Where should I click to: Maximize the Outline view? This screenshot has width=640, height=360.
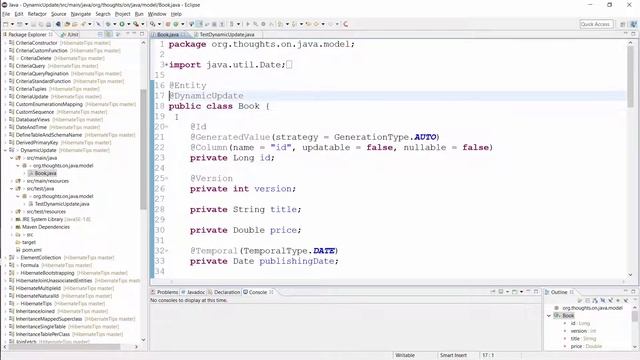coord(633,291)
